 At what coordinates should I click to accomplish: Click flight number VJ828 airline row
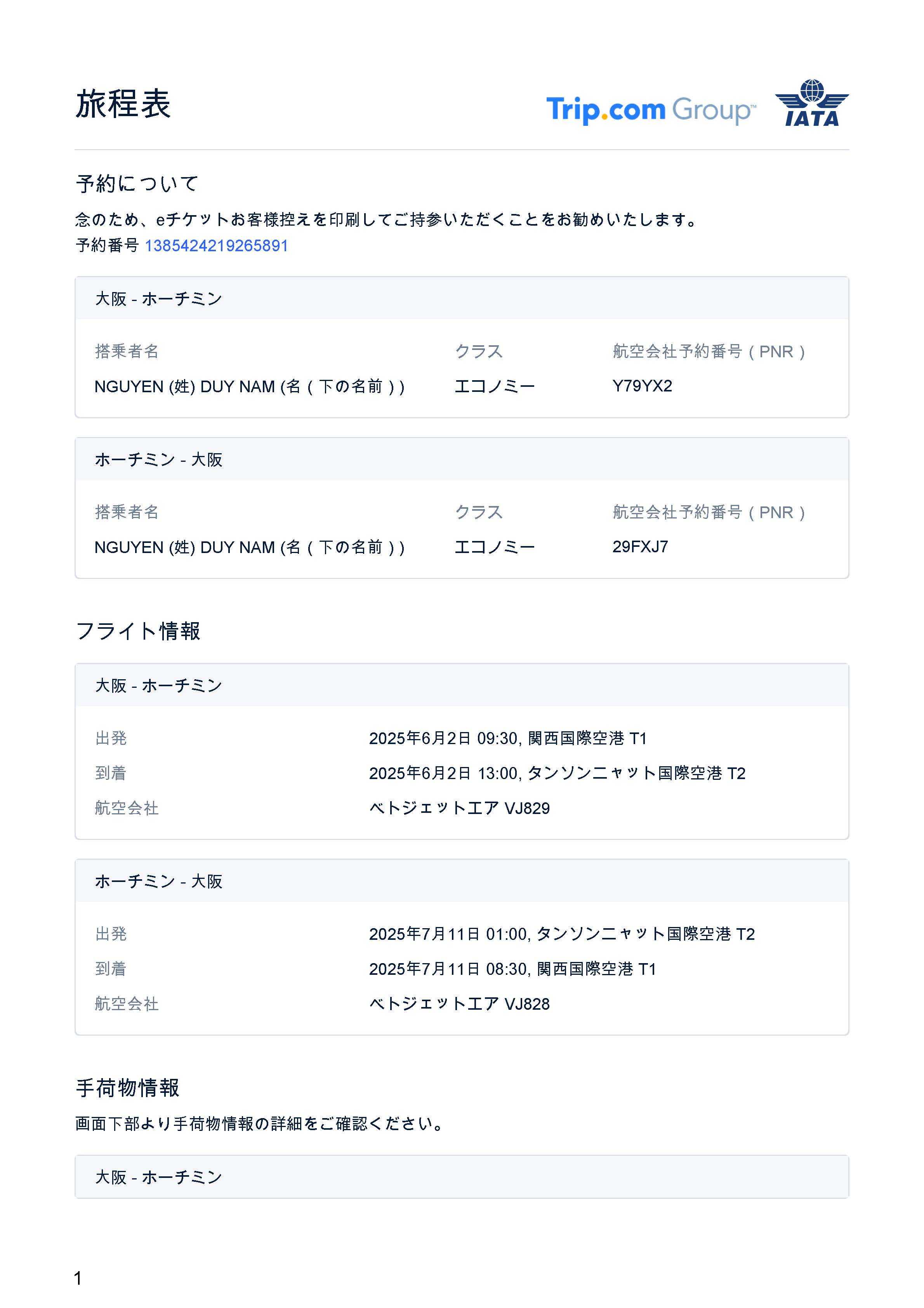point(459,1004)
